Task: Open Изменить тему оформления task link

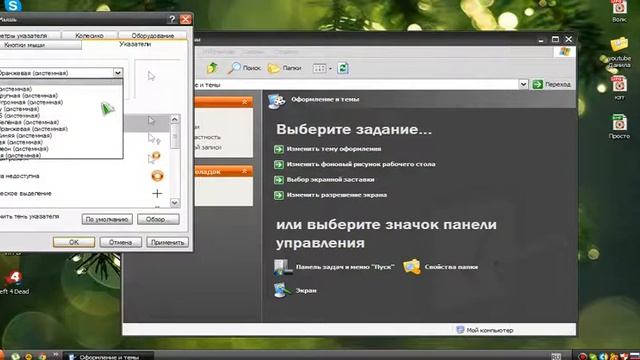Action: pos(334,149)
